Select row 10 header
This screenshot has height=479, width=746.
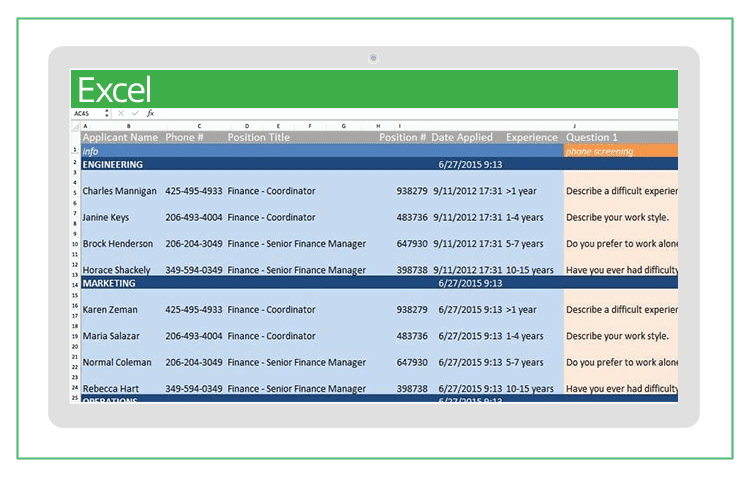pos(75,244)
